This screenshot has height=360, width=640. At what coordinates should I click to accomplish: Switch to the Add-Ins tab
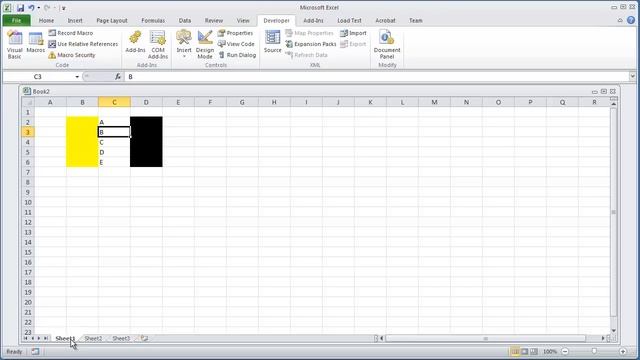pyautogui.click(x=313, y=20)
